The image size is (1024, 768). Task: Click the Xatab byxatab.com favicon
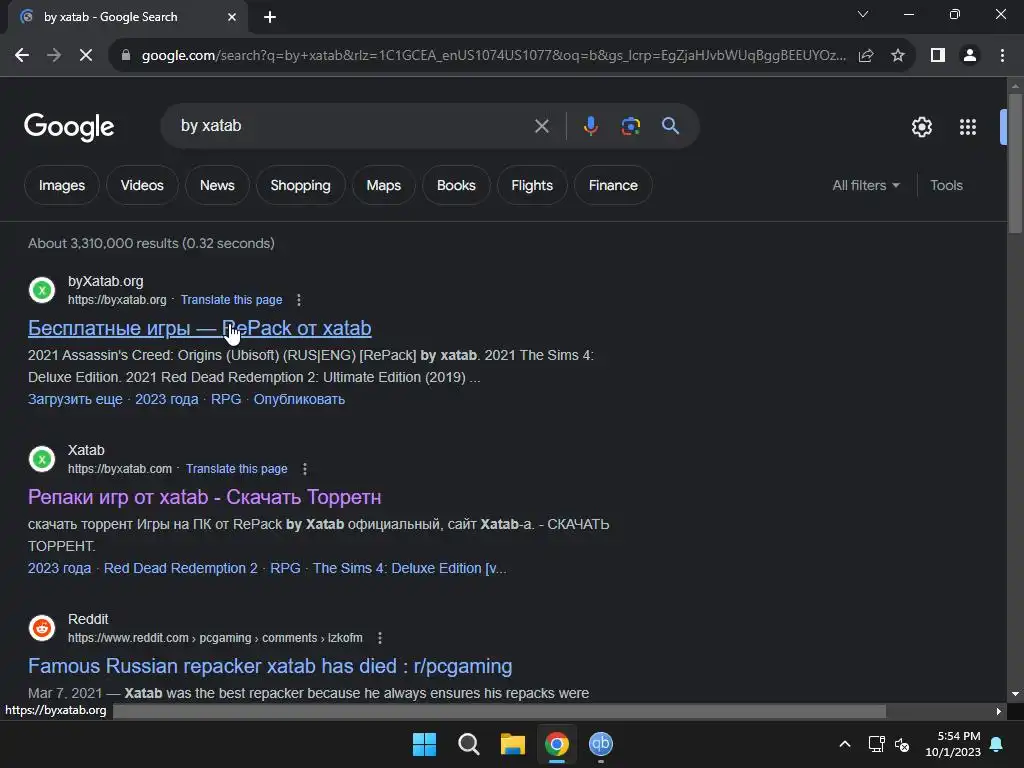pyautogui.click(x=42, y=459)
